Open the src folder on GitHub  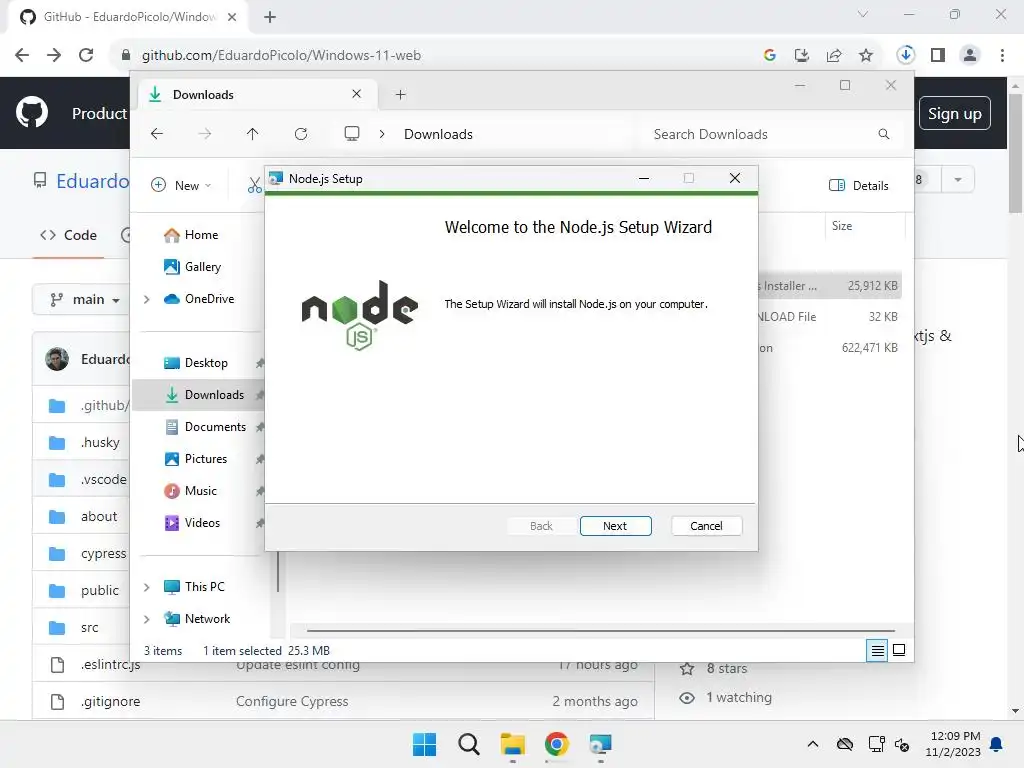[x=89, y=628]
